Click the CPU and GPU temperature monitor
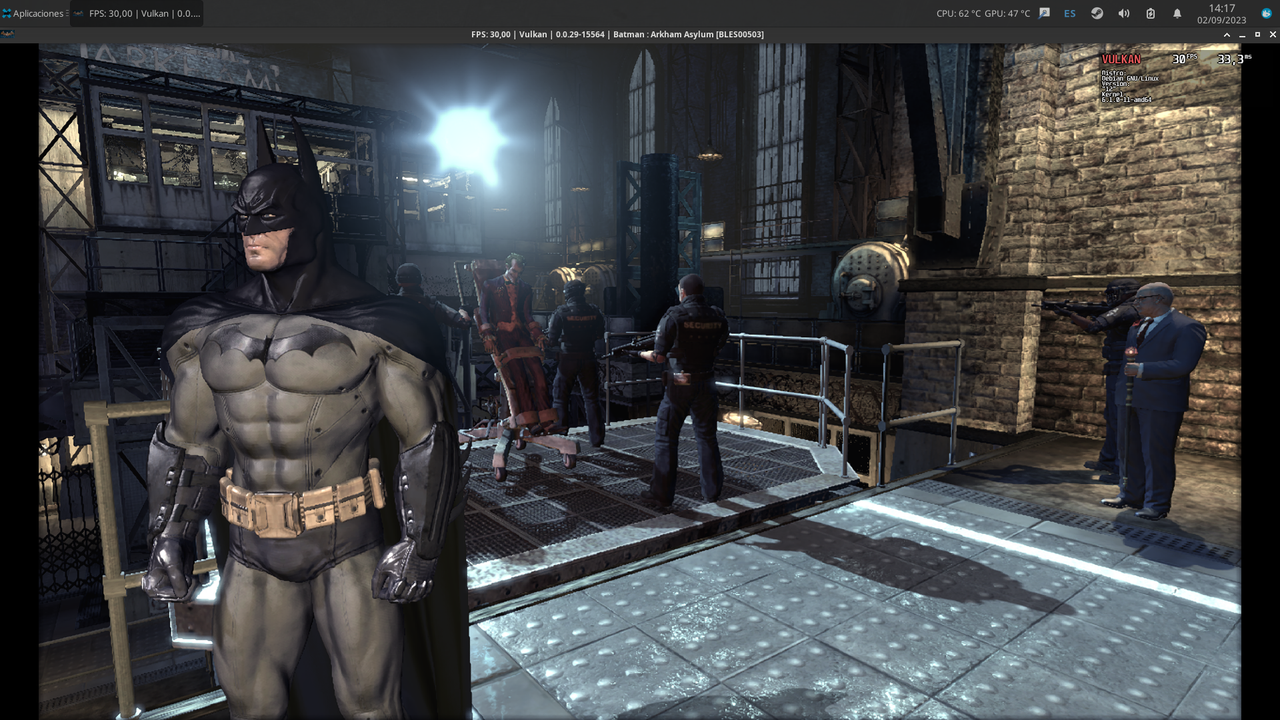This screenshot has height=720, width=1280. point(983,13)
